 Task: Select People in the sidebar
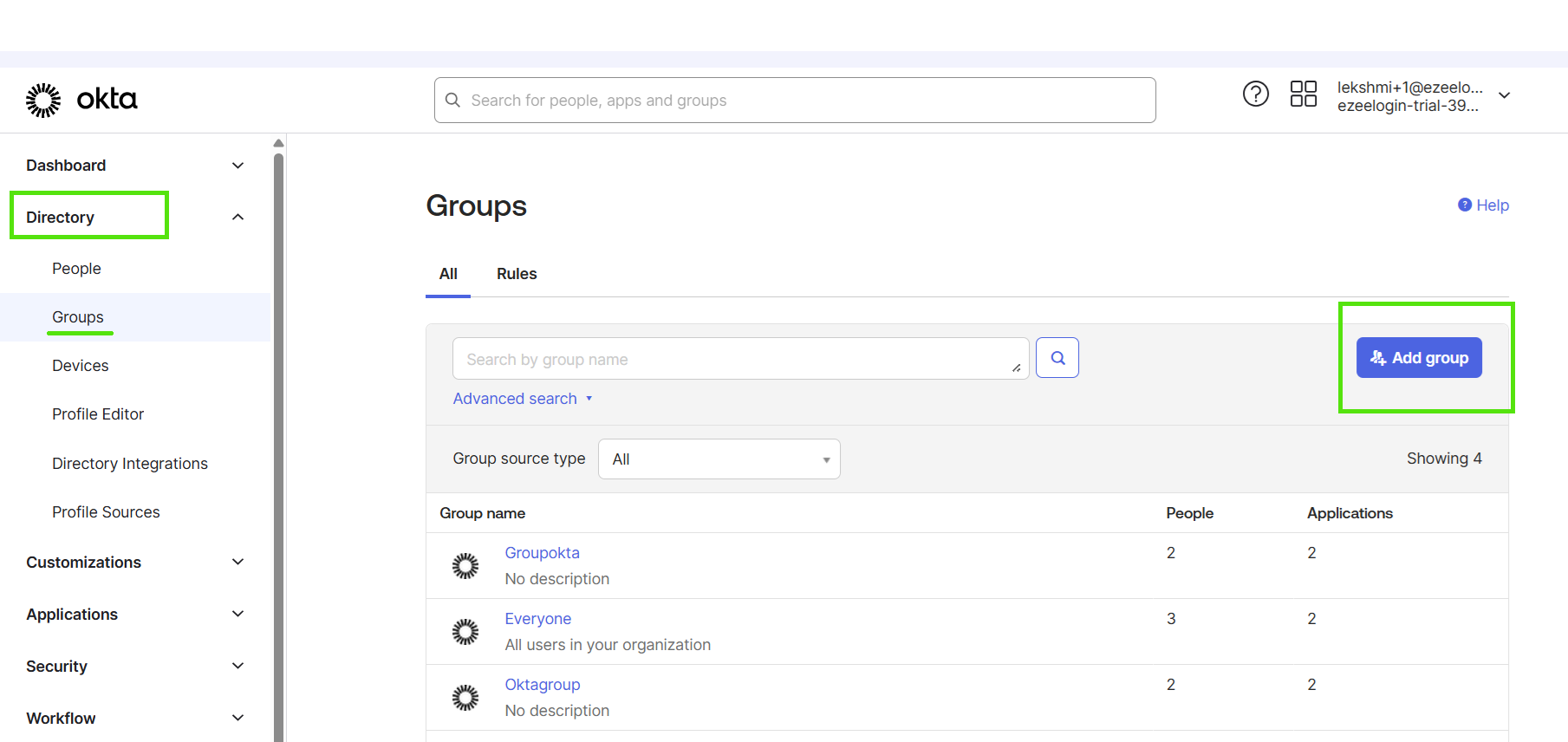[76, 269]
